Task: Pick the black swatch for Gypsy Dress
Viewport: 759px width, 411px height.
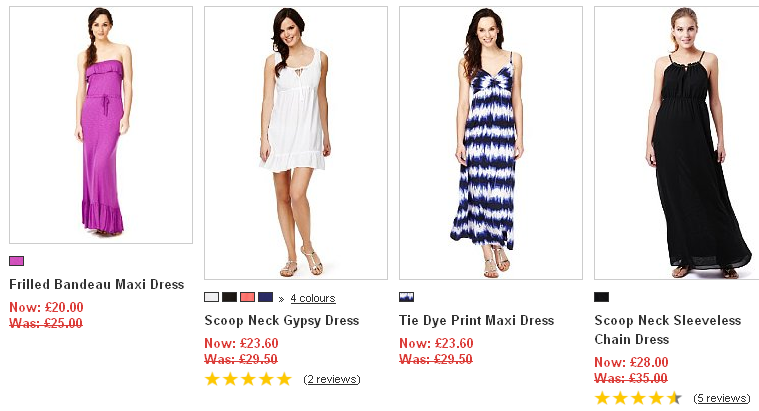Action: tap(229, 297)
